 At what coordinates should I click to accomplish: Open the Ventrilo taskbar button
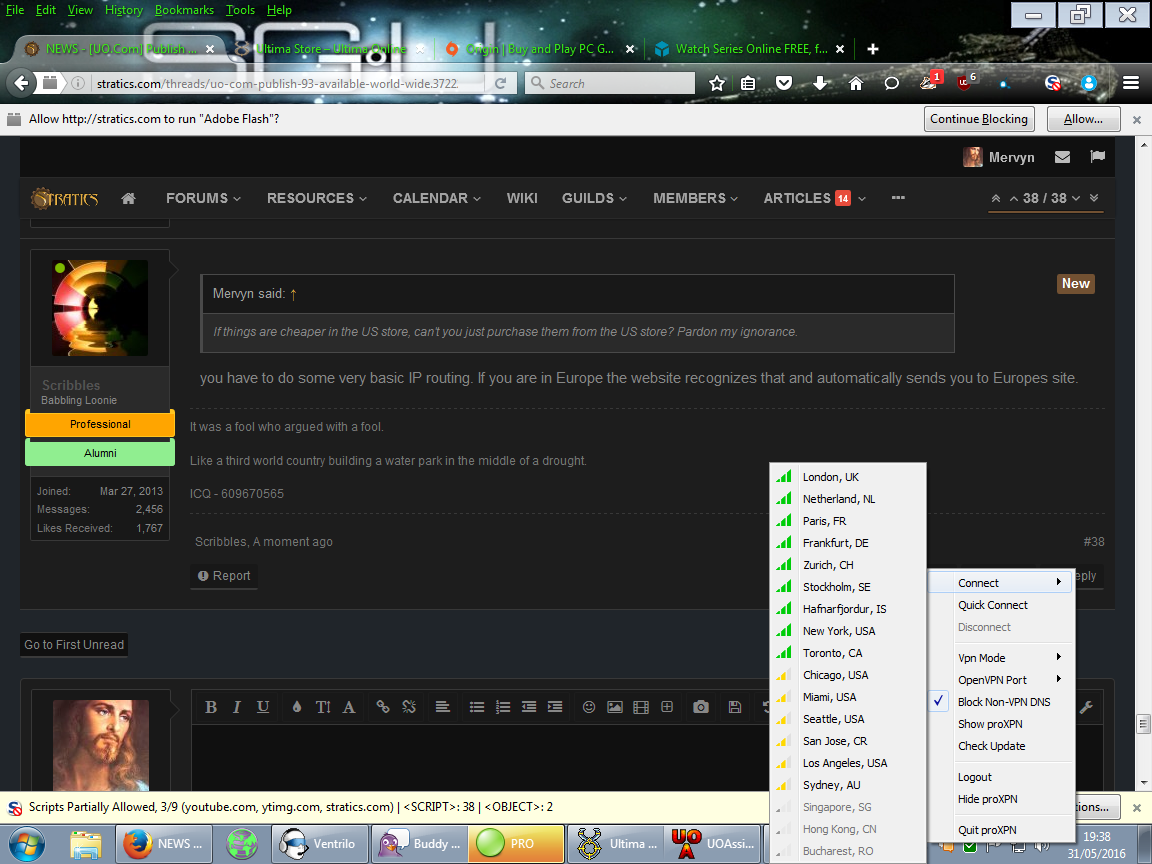pos(318,843)
